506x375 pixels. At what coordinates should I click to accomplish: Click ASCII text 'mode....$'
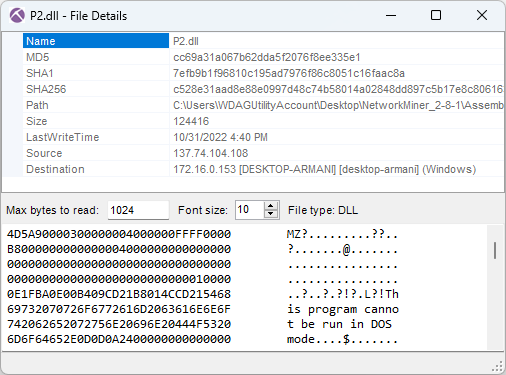pyautogui.click(x=342, y=339)
